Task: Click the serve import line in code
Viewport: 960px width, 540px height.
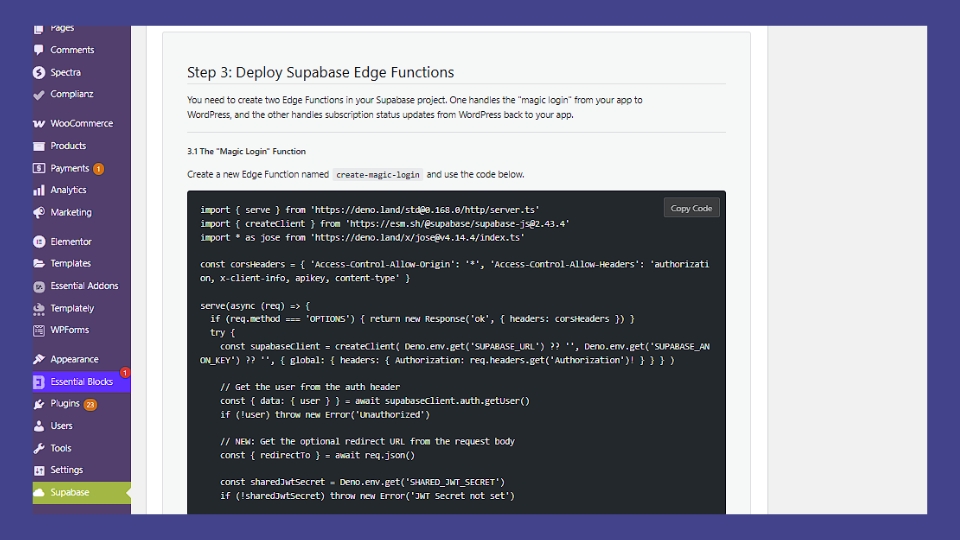Action: pos(370,210)
